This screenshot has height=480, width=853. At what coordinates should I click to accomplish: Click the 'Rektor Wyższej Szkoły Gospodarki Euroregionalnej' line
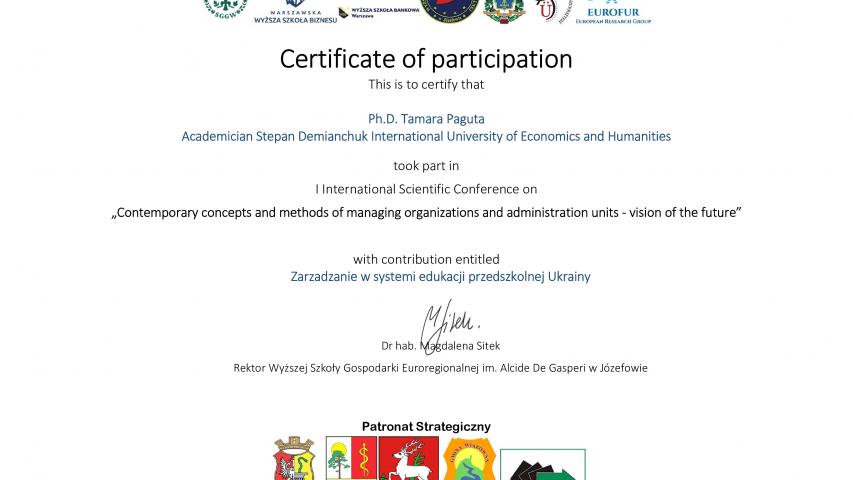pos(440,368)
